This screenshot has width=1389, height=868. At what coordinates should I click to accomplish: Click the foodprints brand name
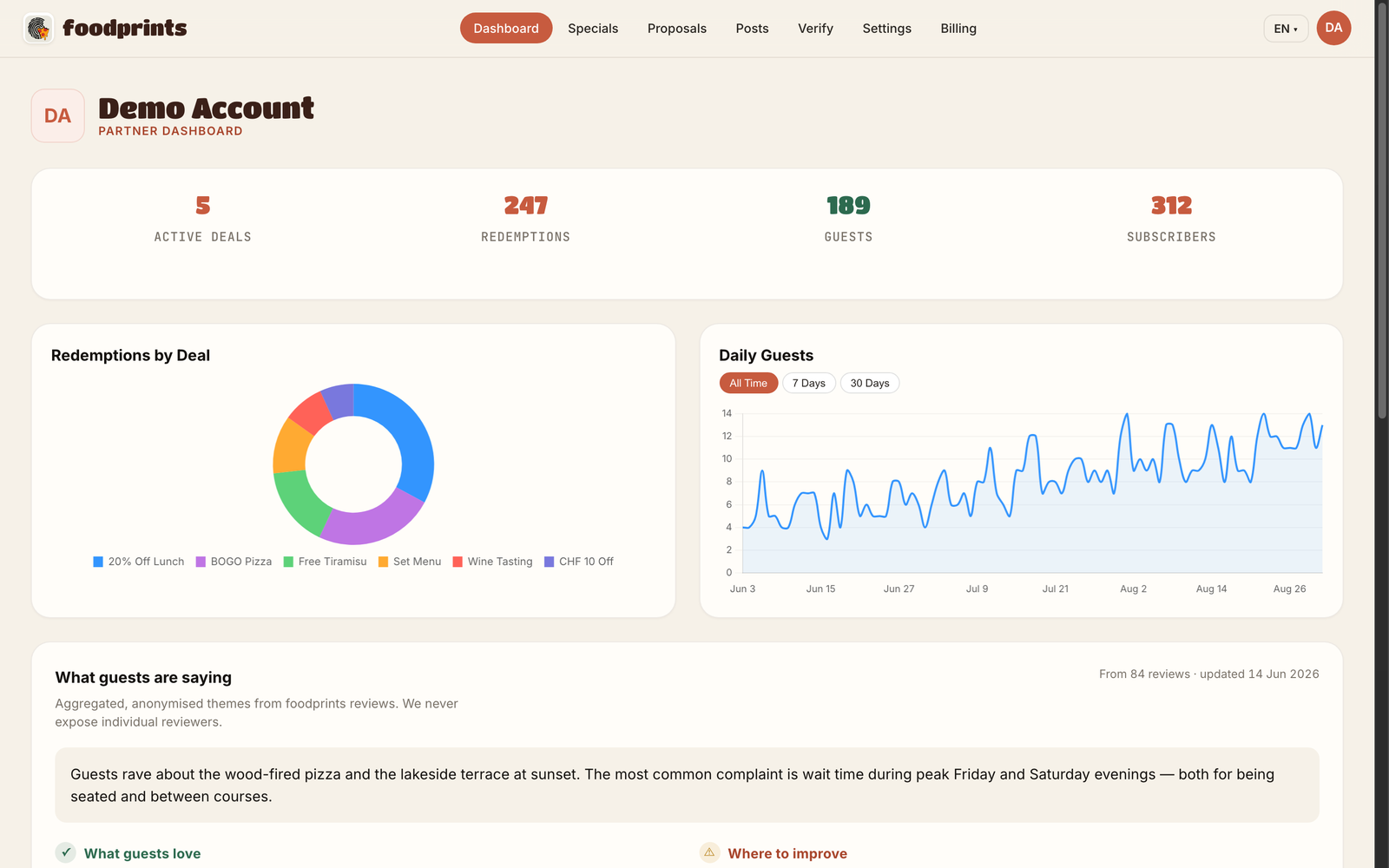click(125, 29)
